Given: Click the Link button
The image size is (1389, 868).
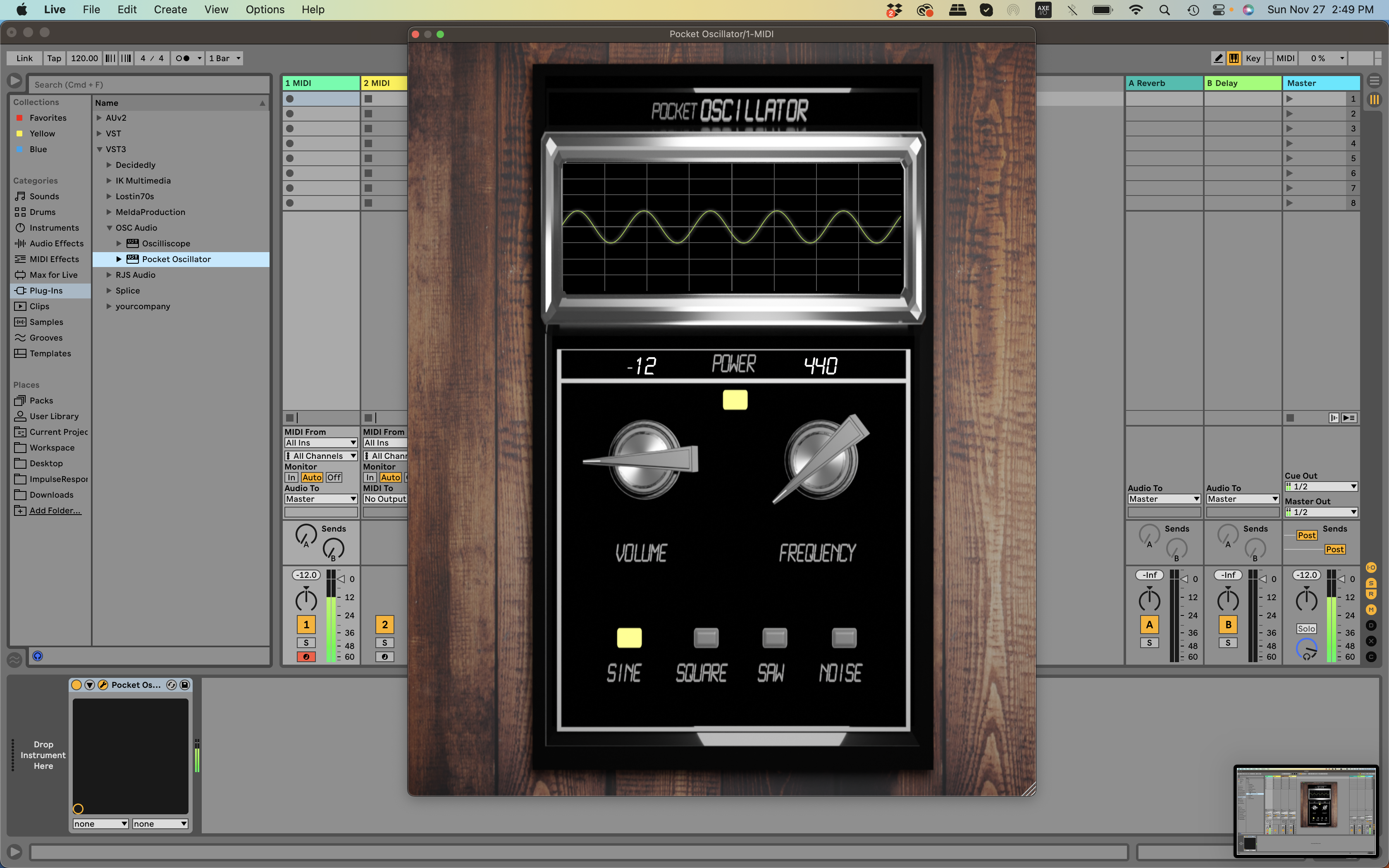Looking at the screenshot, I should pyautogui.click(x=25, y=58).
